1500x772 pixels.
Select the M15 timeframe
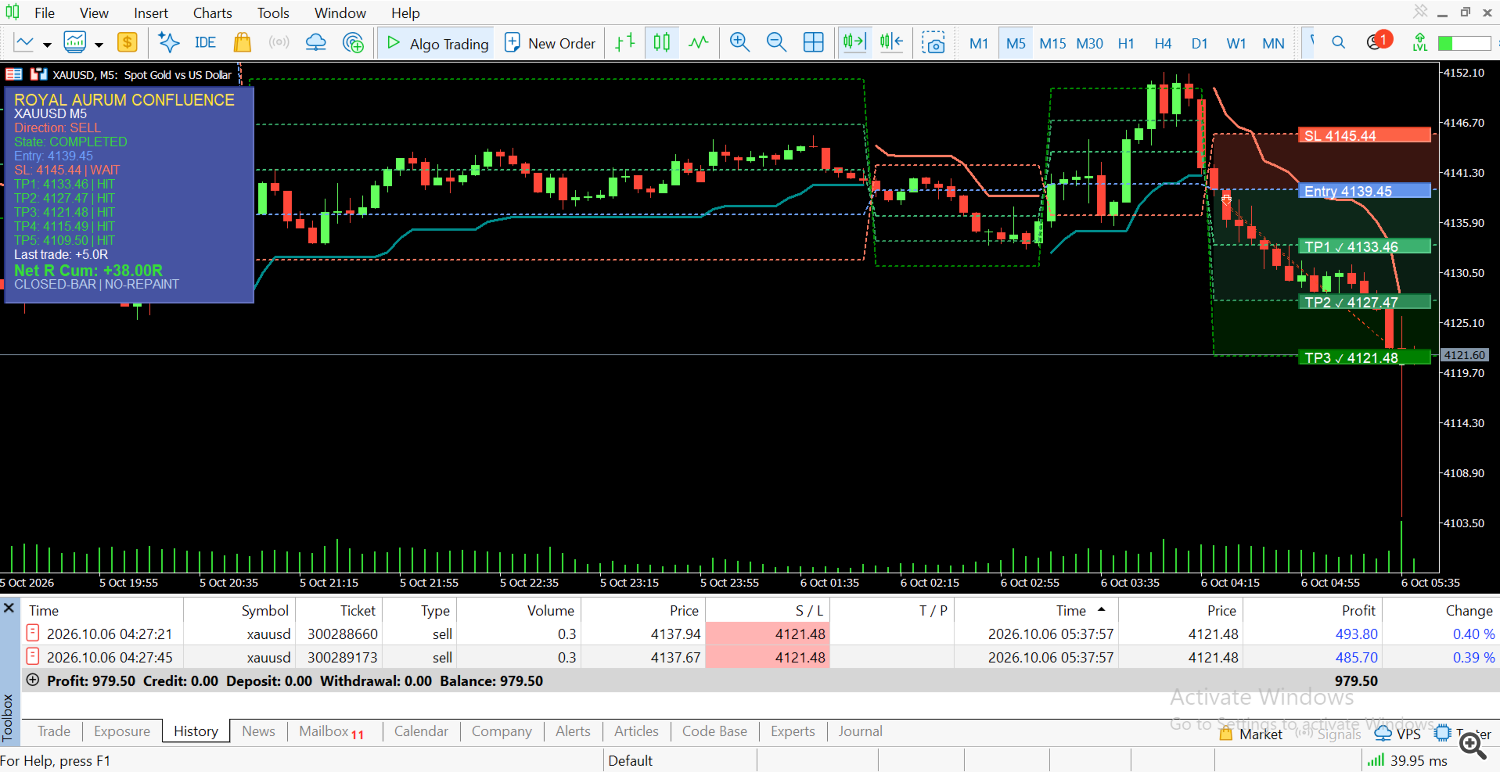1052,43
